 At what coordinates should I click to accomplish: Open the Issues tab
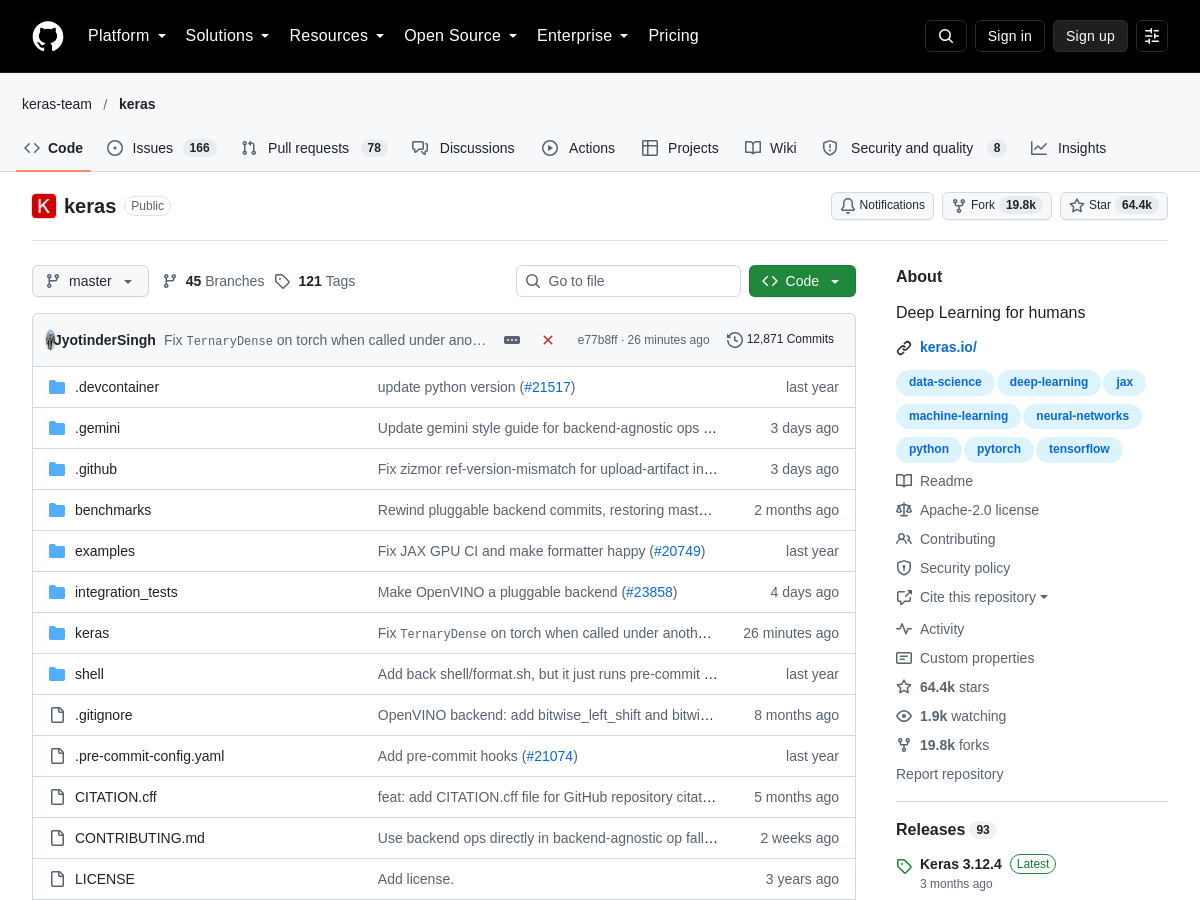click(x=161, y=148)
